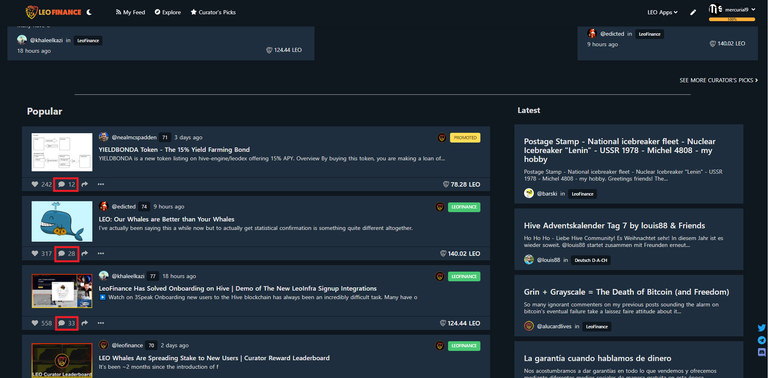The height and width of the screenshot is (378, 768).
Task: Open the Discord link icon
Action: point(761,352)
